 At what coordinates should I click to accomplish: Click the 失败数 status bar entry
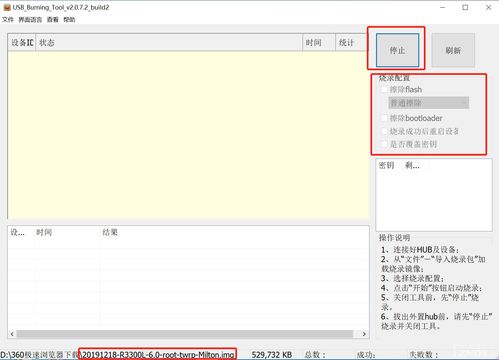423,355
